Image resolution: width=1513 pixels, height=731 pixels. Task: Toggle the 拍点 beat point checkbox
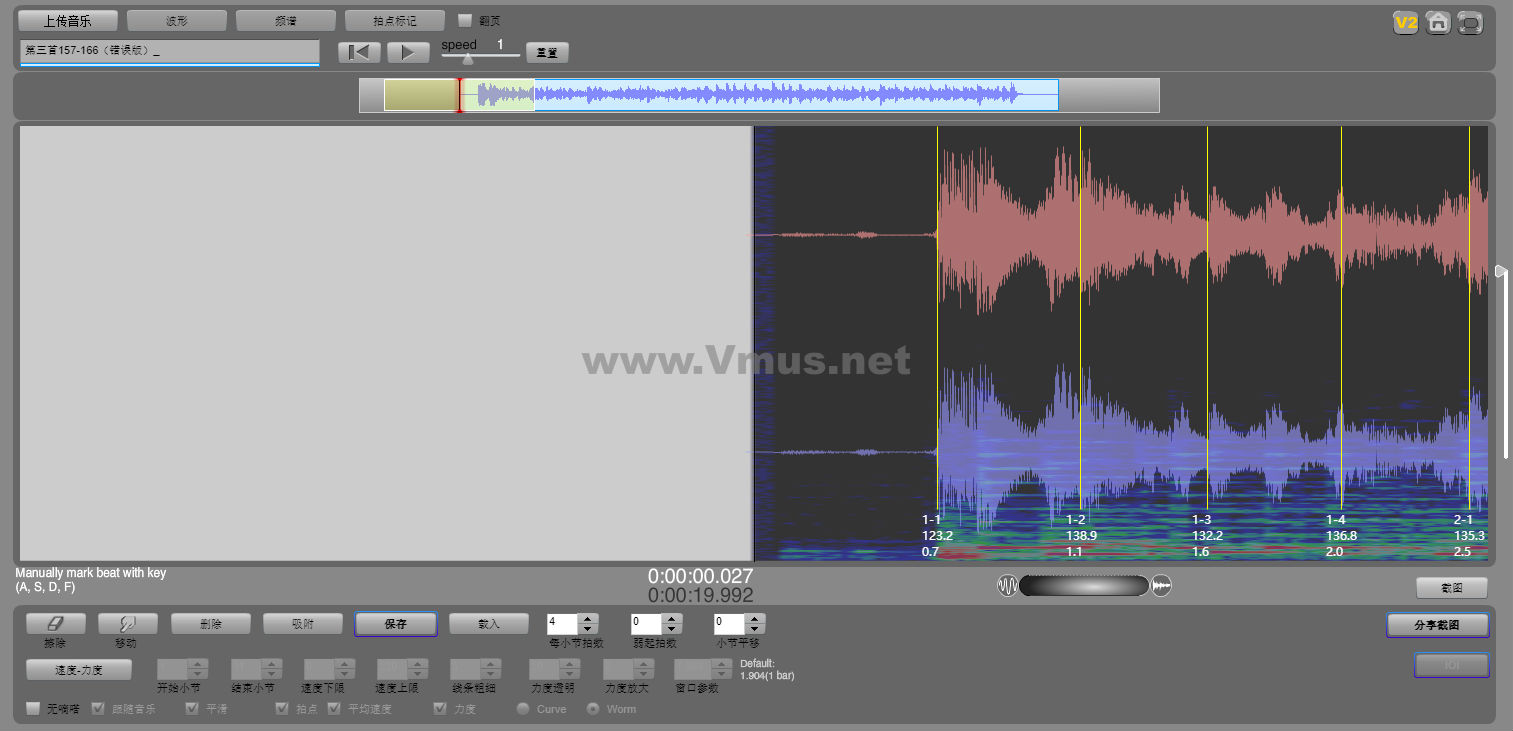(282, 709)
